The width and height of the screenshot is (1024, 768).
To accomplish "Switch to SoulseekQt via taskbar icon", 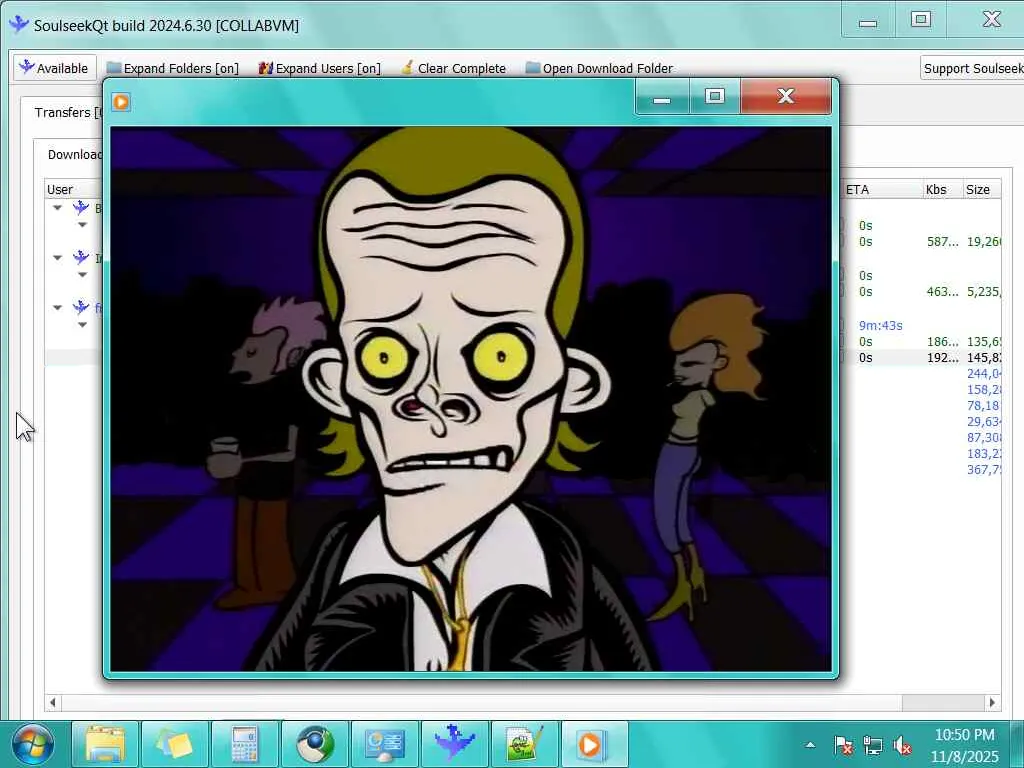I will (455, 744).
